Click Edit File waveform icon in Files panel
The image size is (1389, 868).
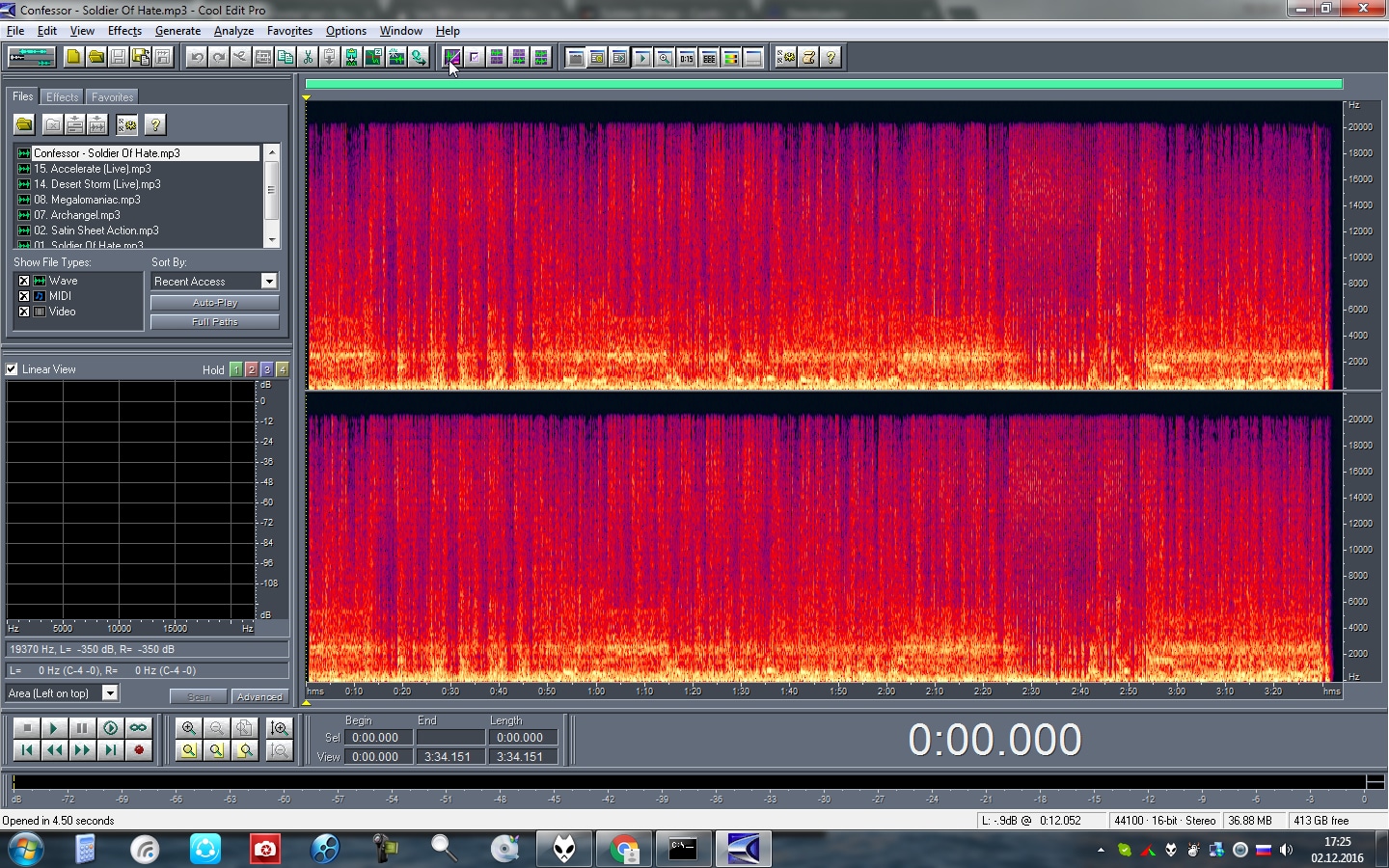(x=96, y=124)
